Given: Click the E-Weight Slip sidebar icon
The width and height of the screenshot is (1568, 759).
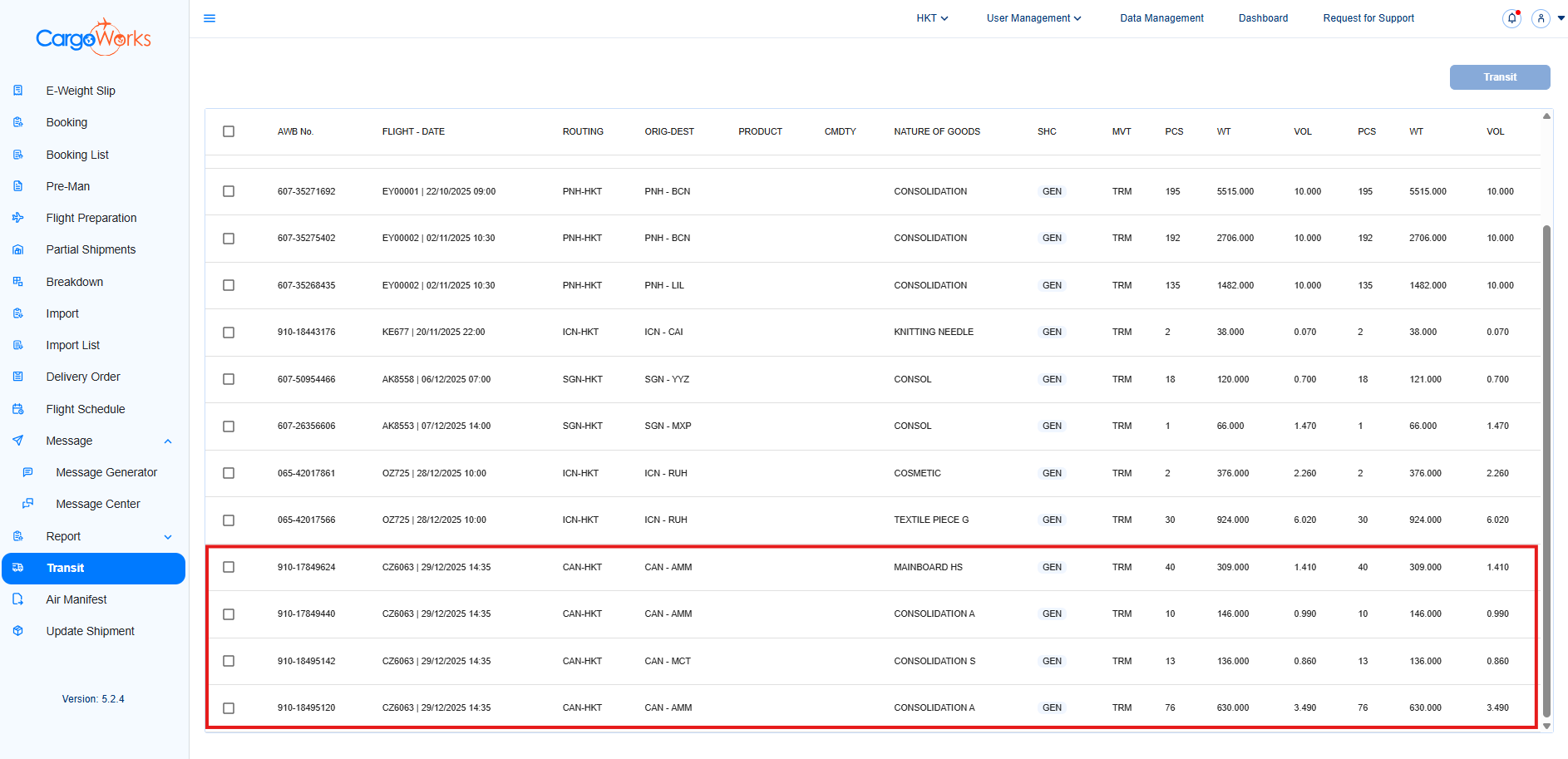Looking at the screenshot, I should click(x=18, y=91).
